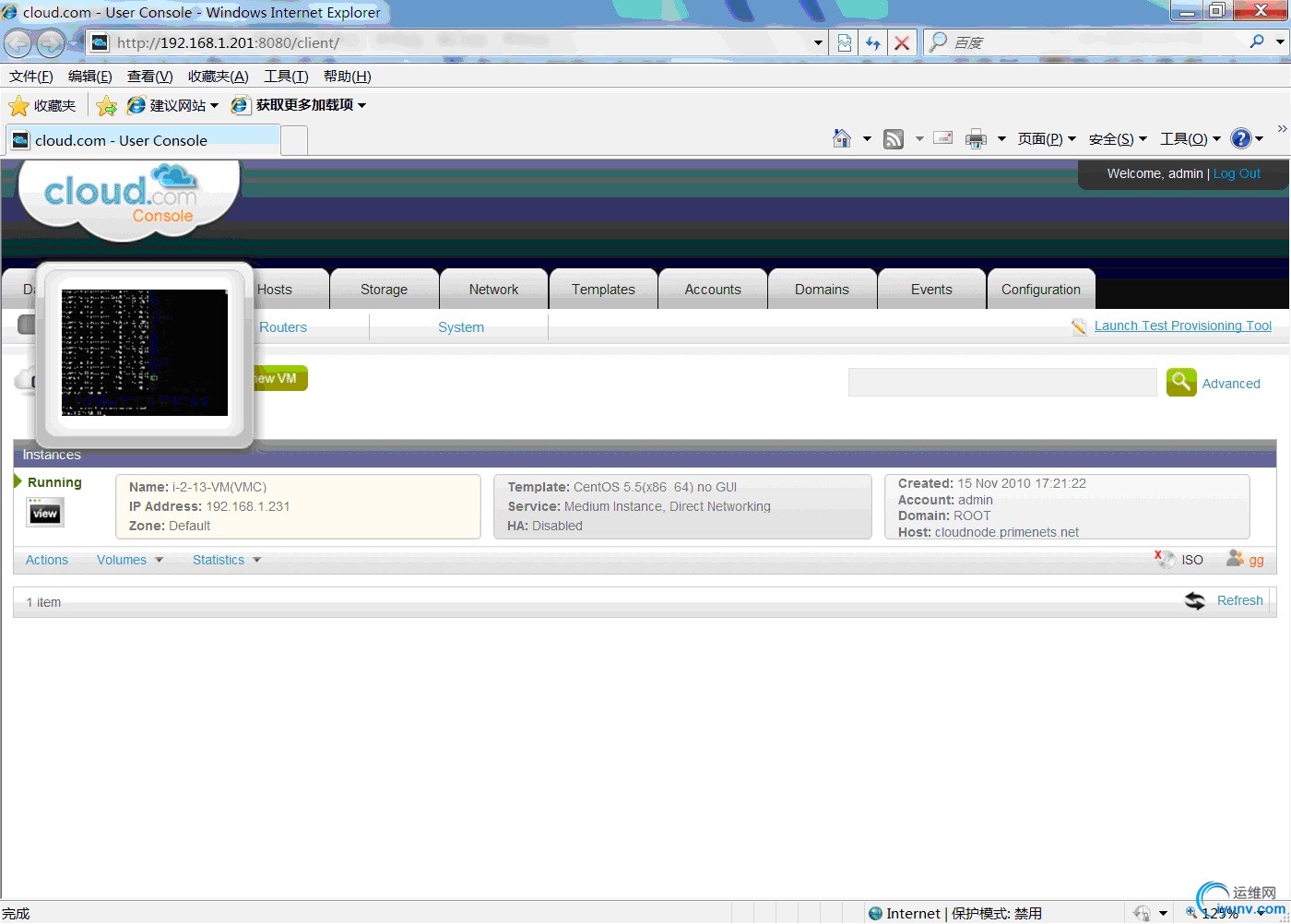Expand the Home button dropdown arrow

point(867,139)
